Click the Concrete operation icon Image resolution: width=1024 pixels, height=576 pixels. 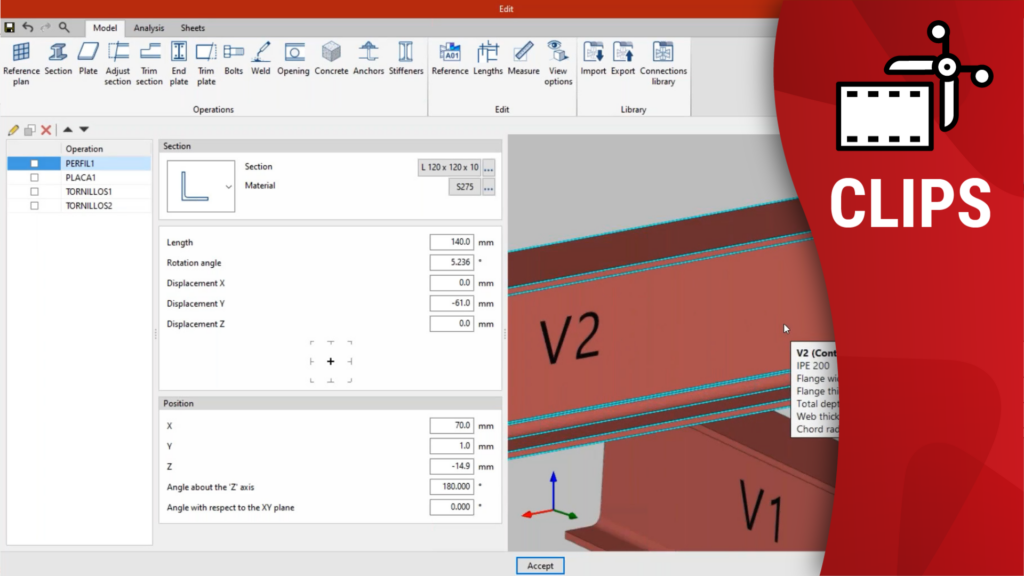point(331,62)
